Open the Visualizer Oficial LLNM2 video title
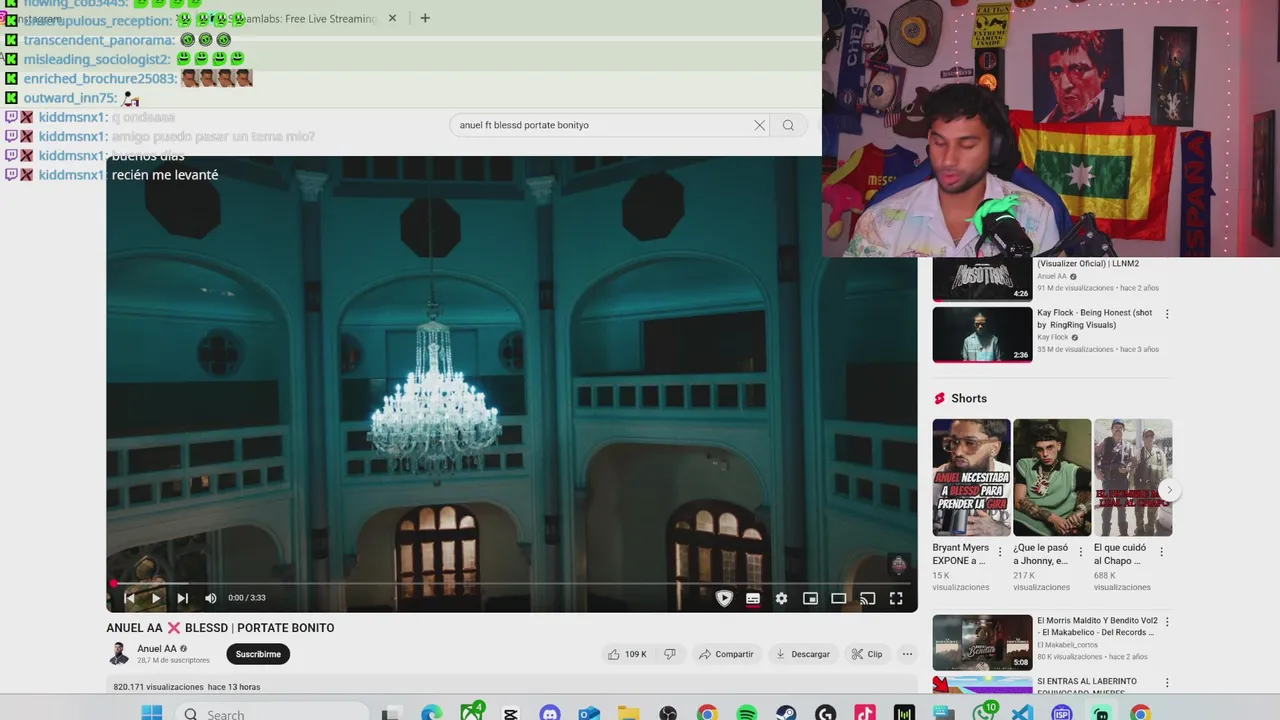The height and width of the screenshot is (720, 1280). [1088, 263]
